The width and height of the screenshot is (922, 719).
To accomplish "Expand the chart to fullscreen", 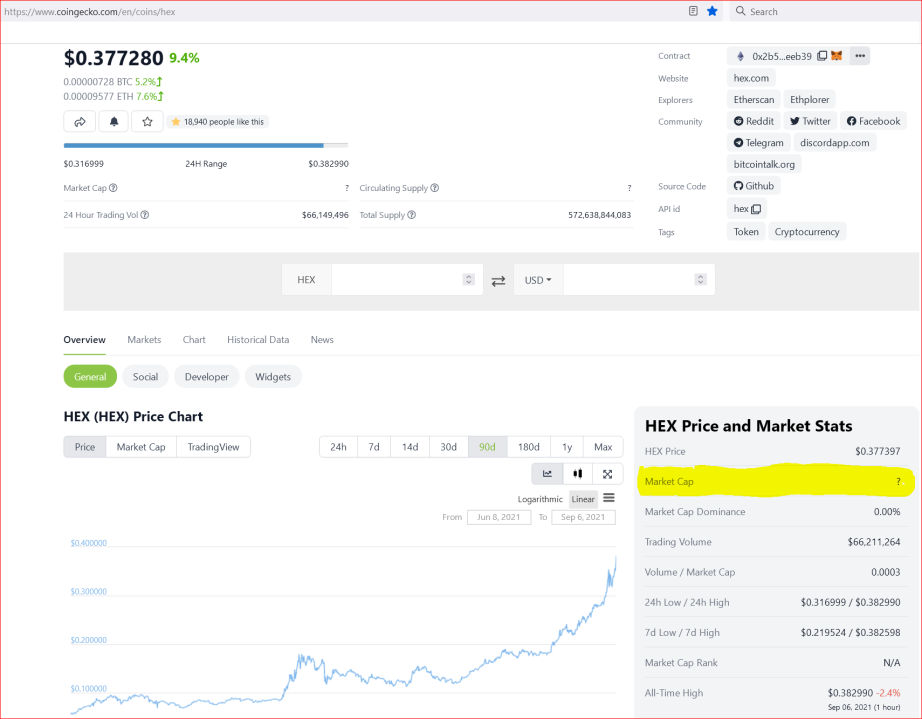I will [x=607, y=474].
